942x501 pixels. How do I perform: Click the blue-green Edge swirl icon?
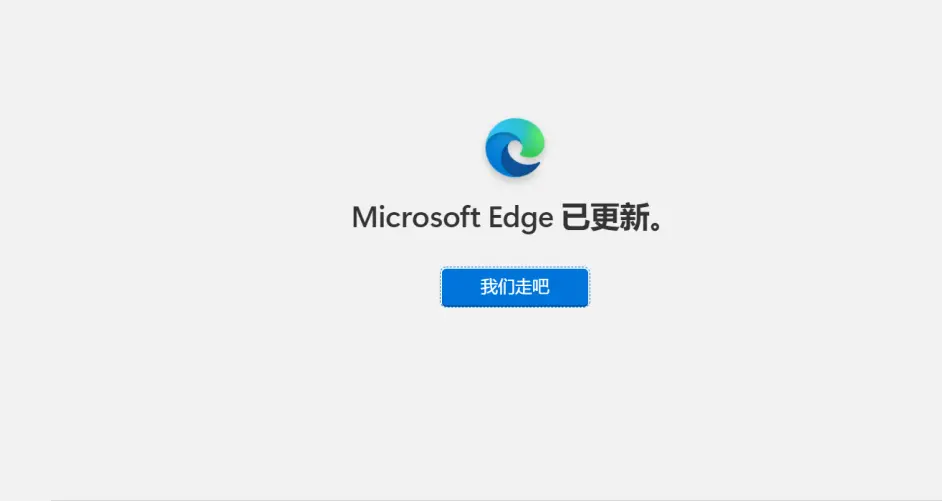coord(515,148)
